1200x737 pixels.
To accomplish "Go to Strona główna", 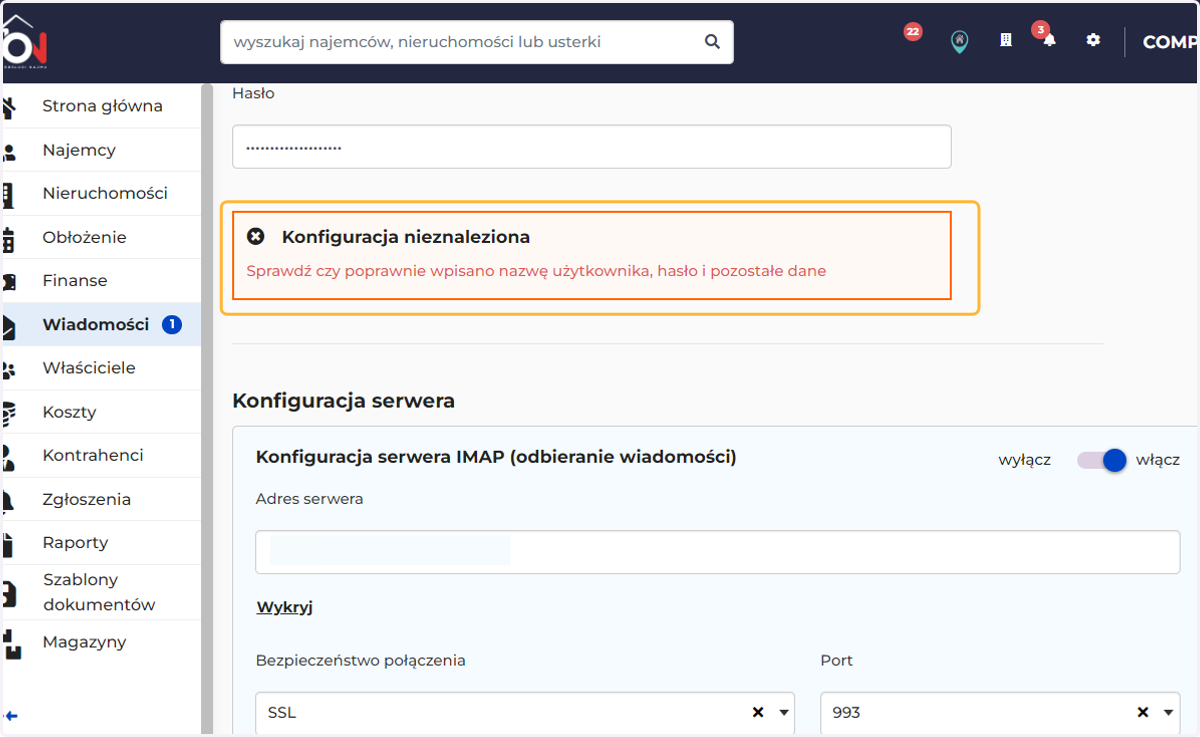I will pos(102,106).
